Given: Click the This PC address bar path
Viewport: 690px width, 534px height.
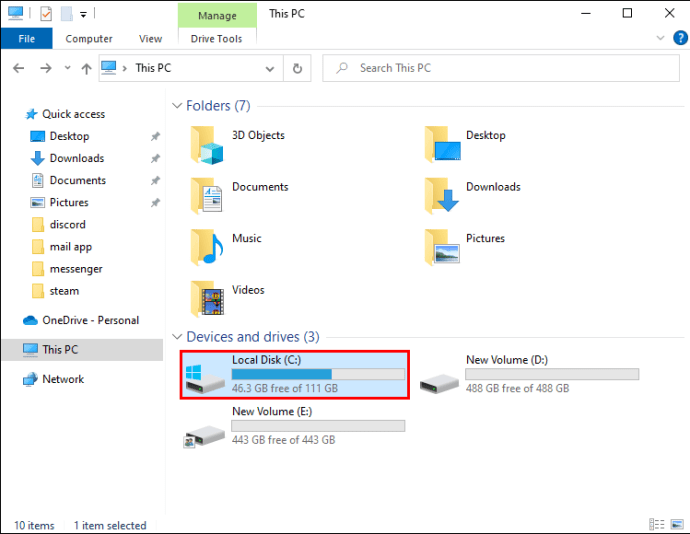Looking at the screenshot, I should click(x=153, y=68).
